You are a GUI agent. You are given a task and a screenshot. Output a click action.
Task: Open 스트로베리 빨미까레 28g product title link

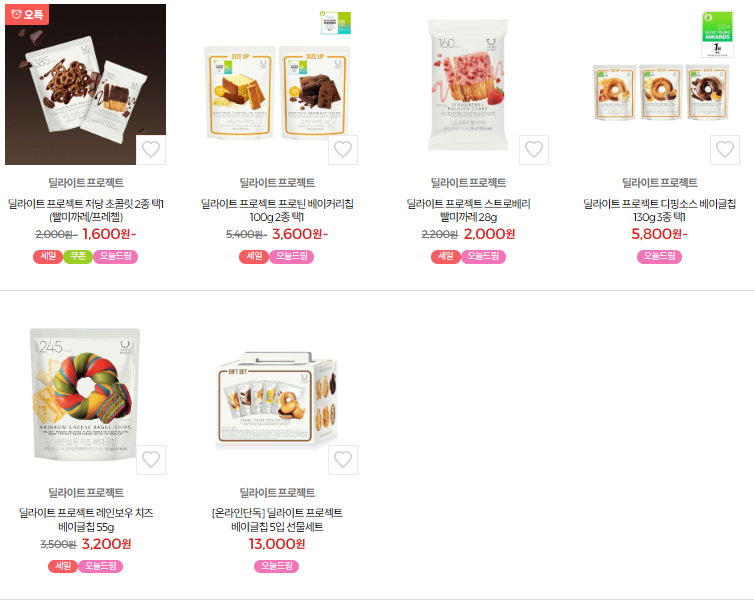click(x=468, y=210)
